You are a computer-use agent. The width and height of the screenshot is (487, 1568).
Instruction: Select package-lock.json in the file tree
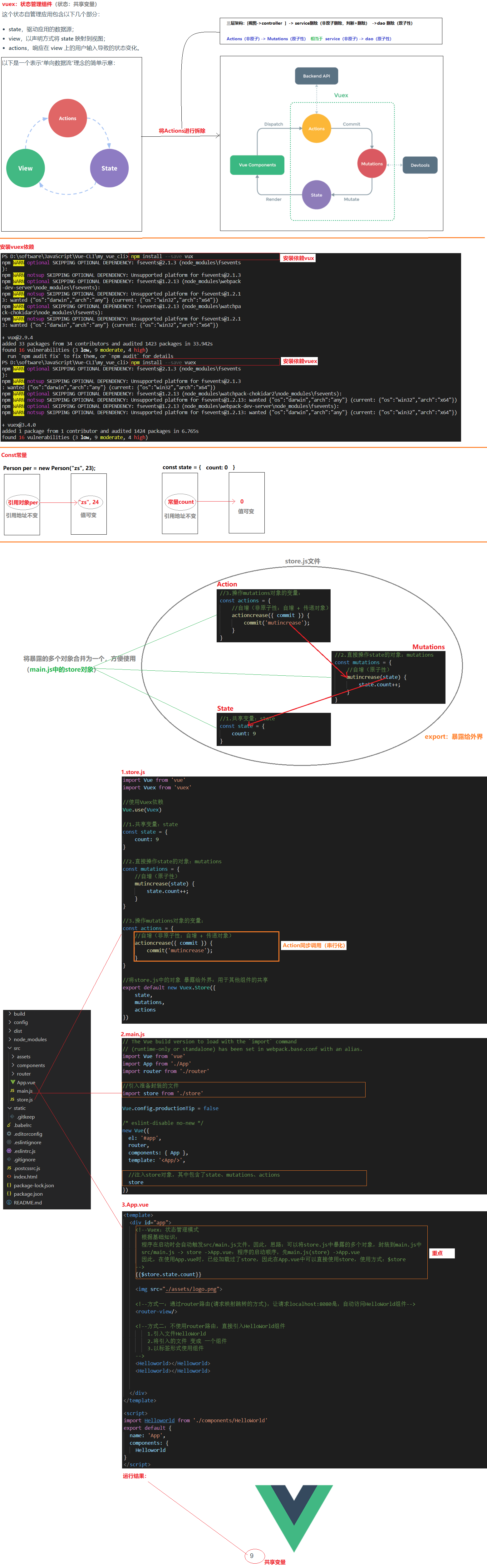[33, 1185]
